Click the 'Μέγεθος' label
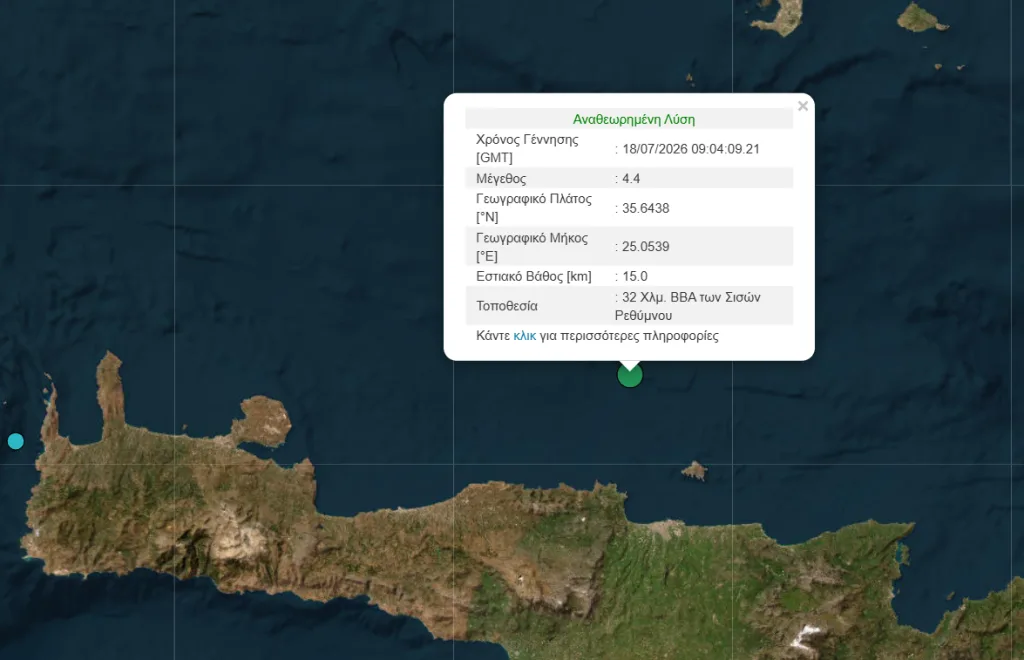 501,178
